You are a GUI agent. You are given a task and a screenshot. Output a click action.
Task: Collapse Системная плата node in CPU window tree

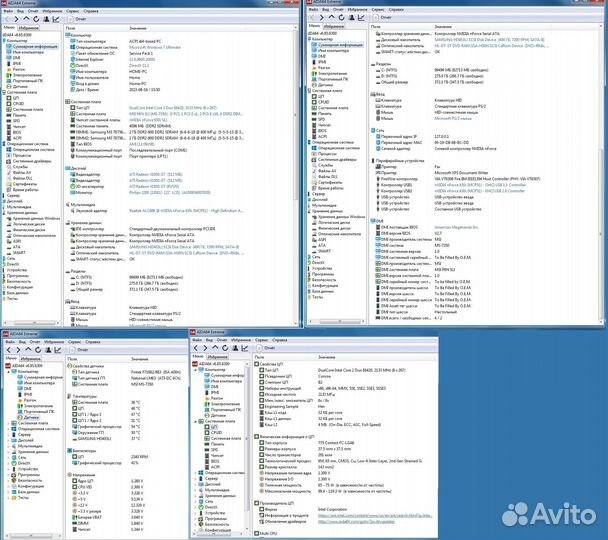pyautogui.click(x=196, y=421)
